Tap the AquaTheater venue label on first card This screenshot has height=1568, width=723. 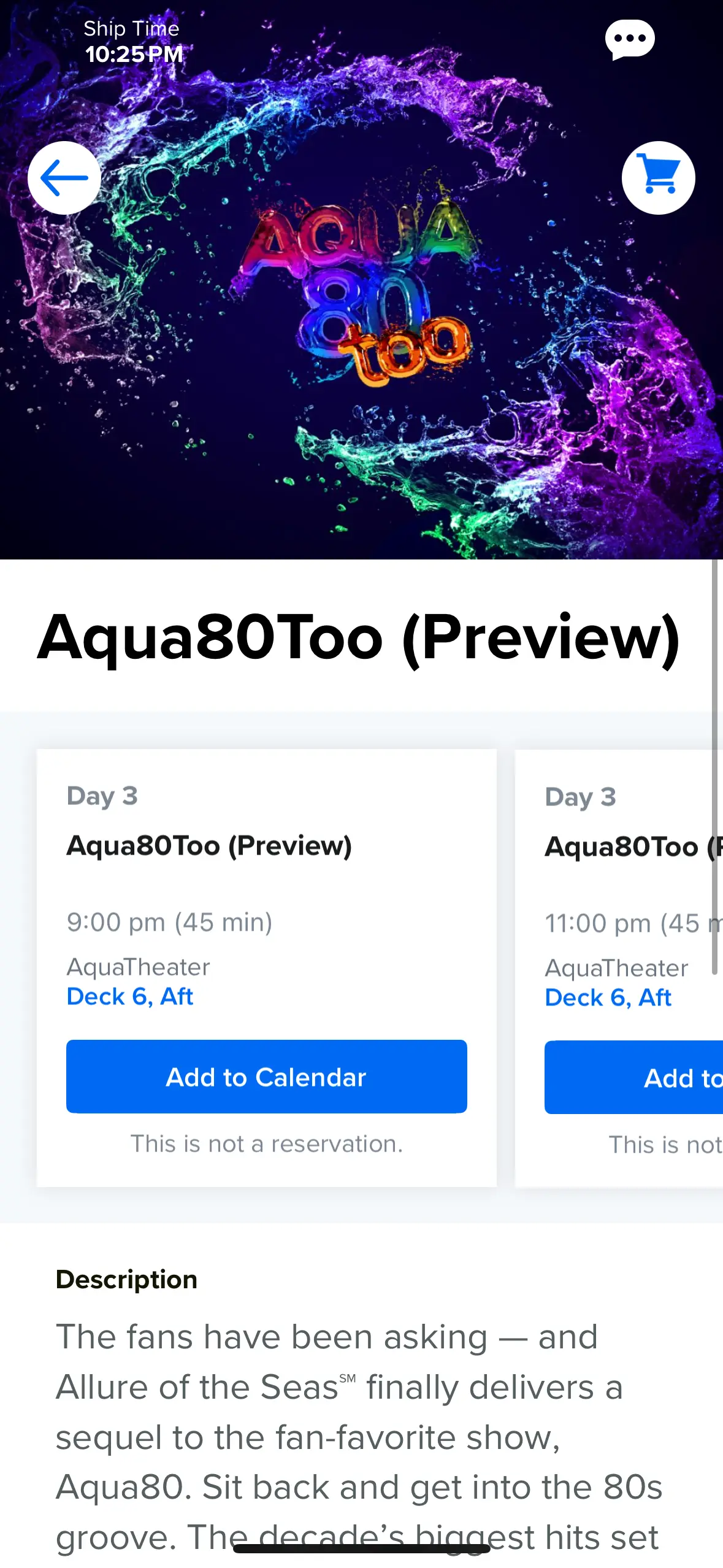click(x=138, y=967)
